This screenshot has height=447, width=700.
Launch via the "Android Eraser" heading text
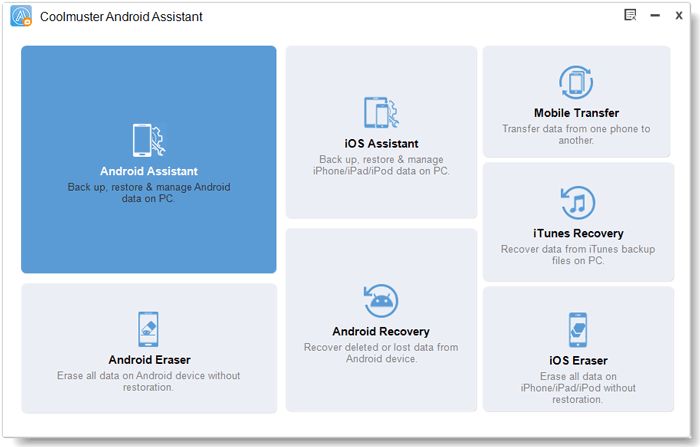tap(149, 359)
